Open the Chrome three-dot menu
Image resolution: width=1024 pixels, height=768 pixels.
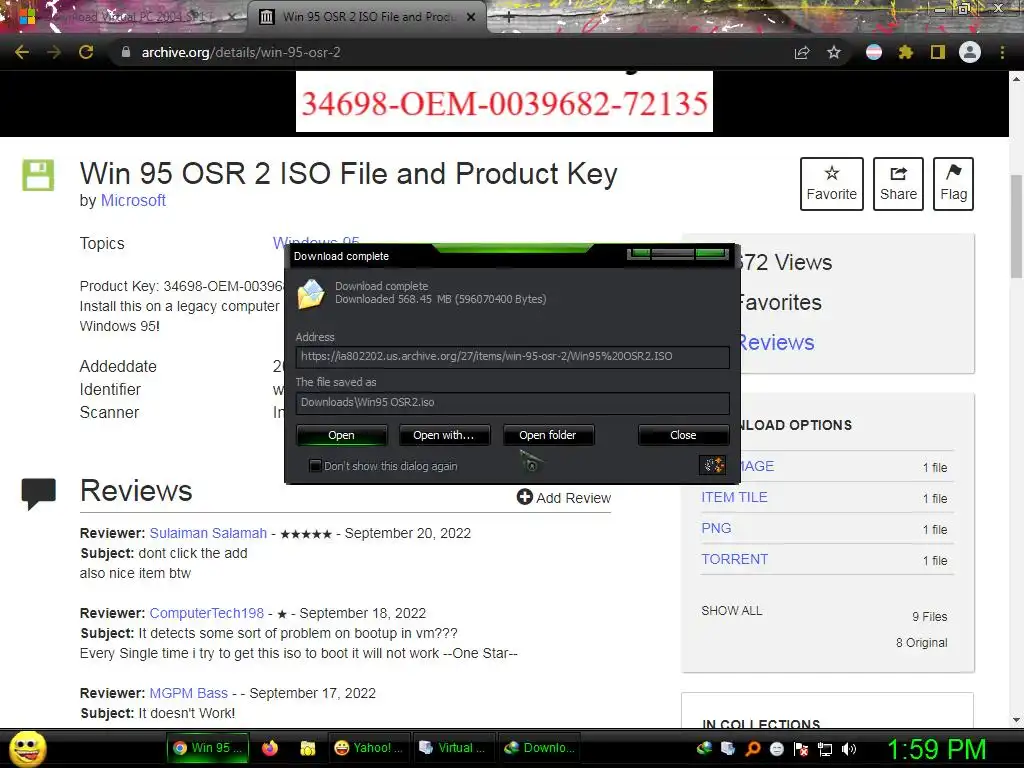pos(1002,52)
